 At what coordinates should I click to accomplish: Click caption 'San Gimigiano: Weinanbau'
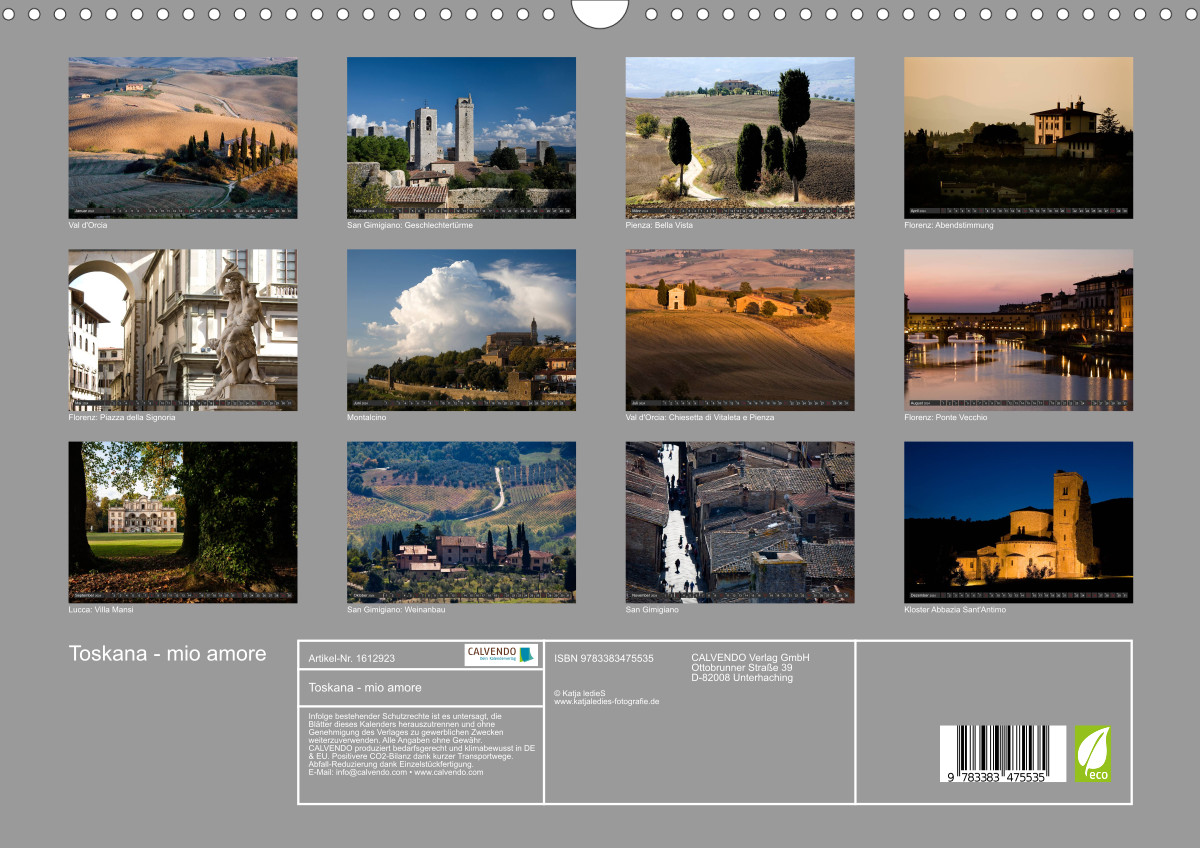pos(396,609)
